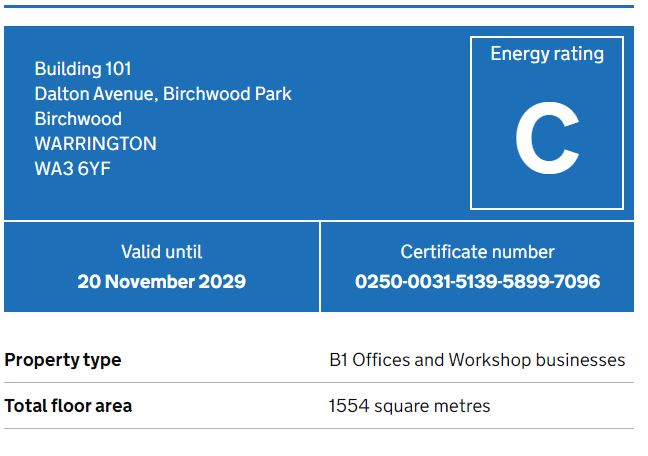Click the "Property type" row heading

pyautogui.click(x=63, y=360)
